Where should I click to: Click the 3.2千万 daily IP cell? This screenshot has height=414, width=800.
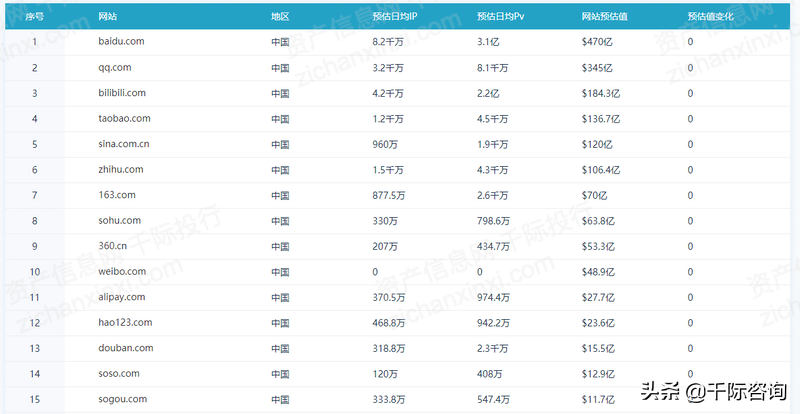coord(388,68)
